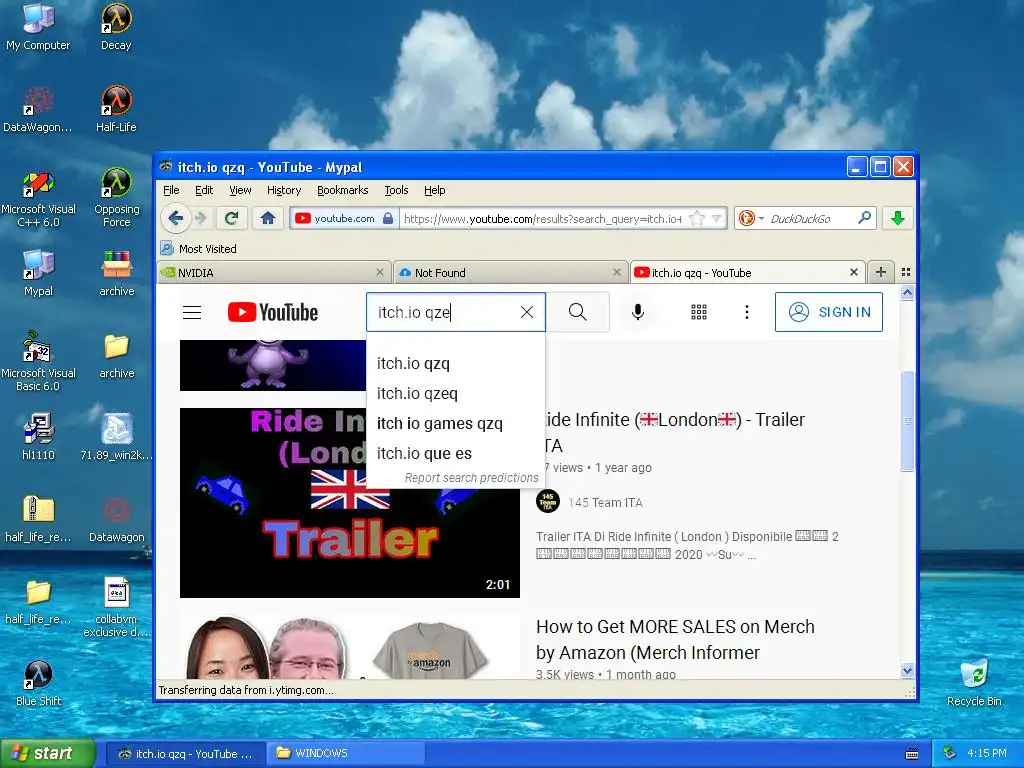The width and height of the screenshot is (1024, 768).
Task: Click the page scrollbar down arrow
Action: coord(907,670)
